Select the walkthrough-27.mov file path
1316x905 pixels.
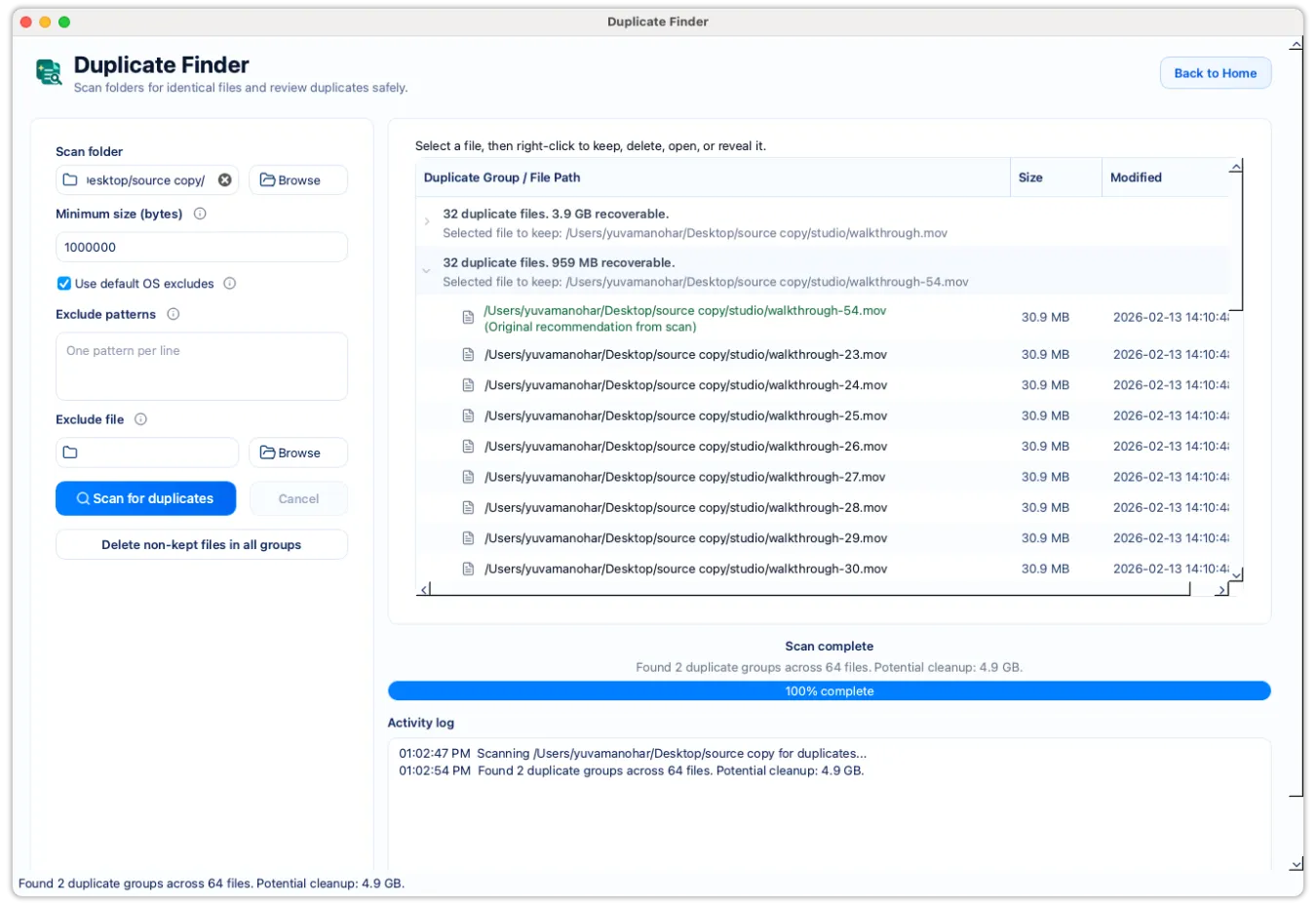pos(684,477)
